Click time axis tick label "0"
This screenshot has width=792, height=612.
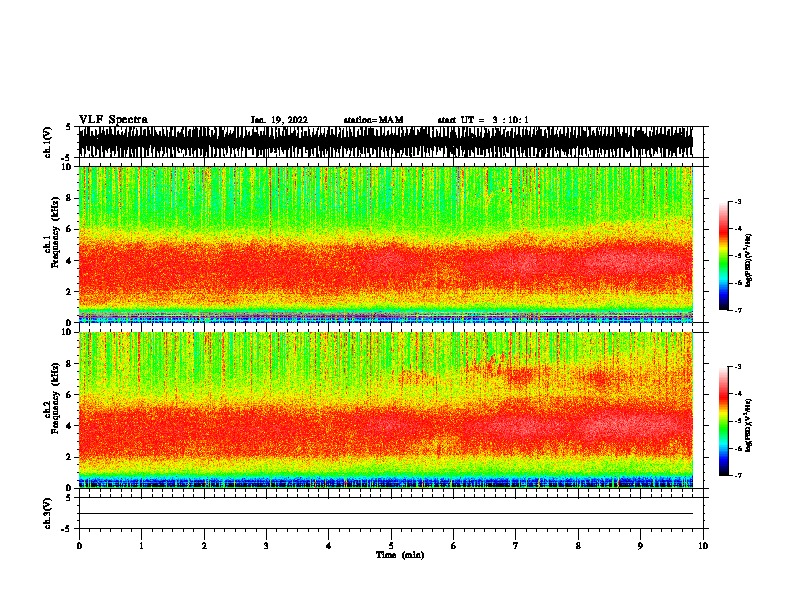[x=79, y=546]
